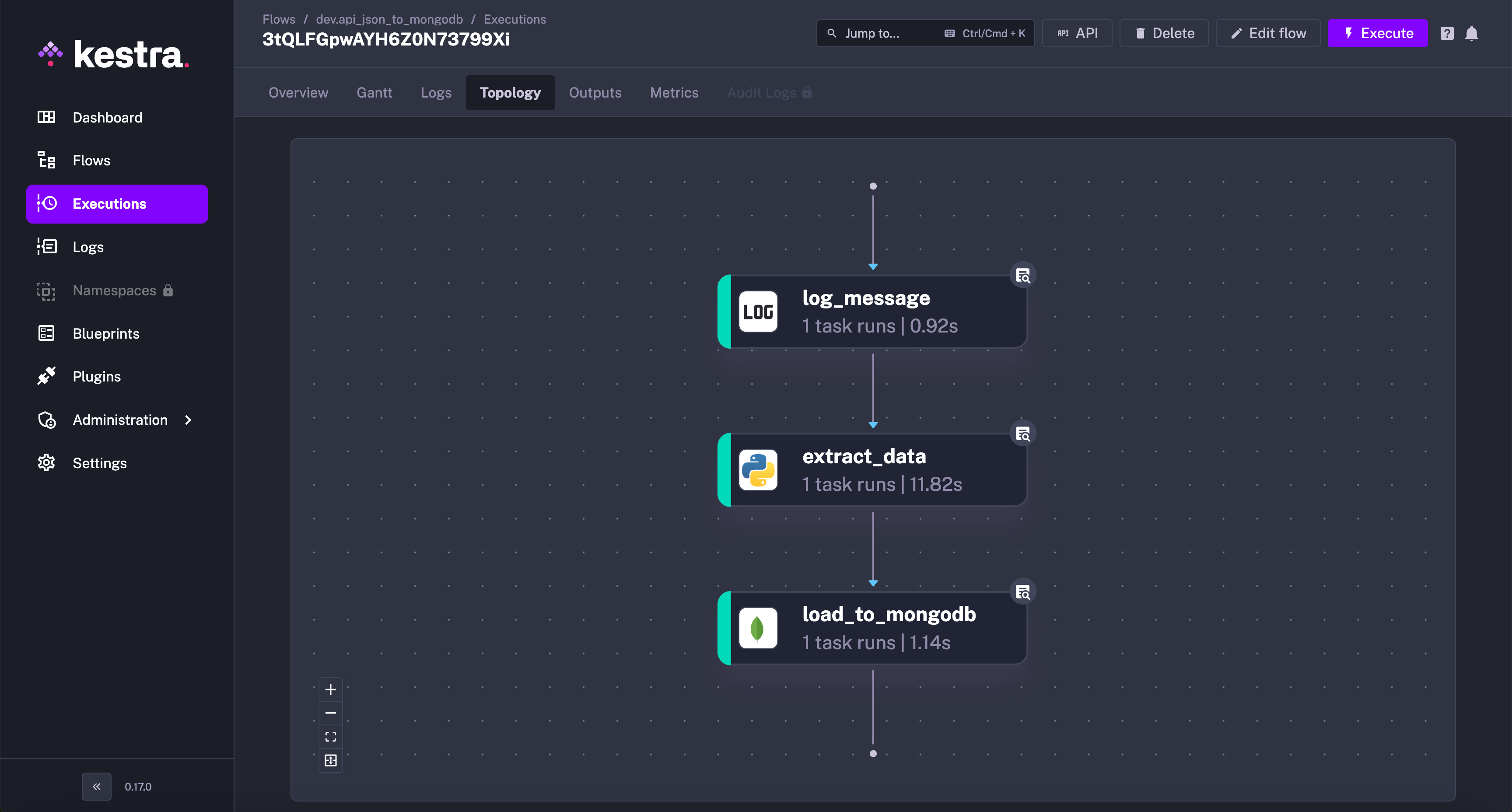Expand the Administration submenu

point(117,420)
